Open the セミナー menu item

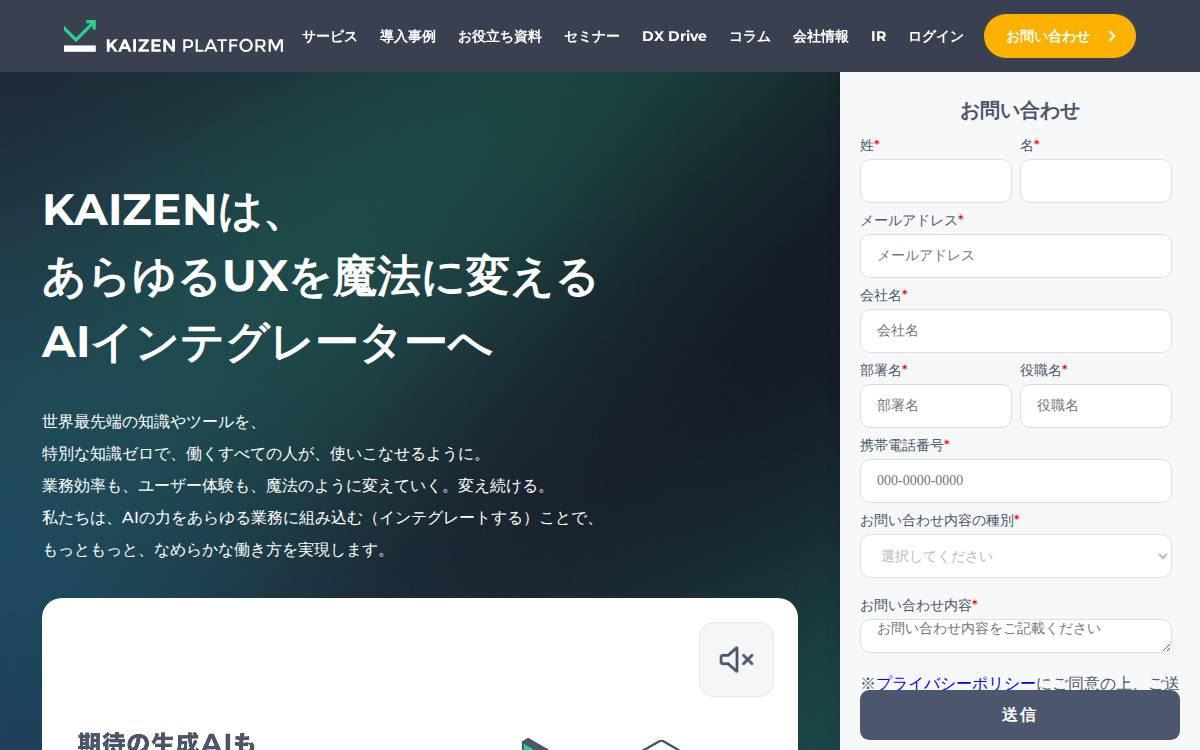click(591, 36)
